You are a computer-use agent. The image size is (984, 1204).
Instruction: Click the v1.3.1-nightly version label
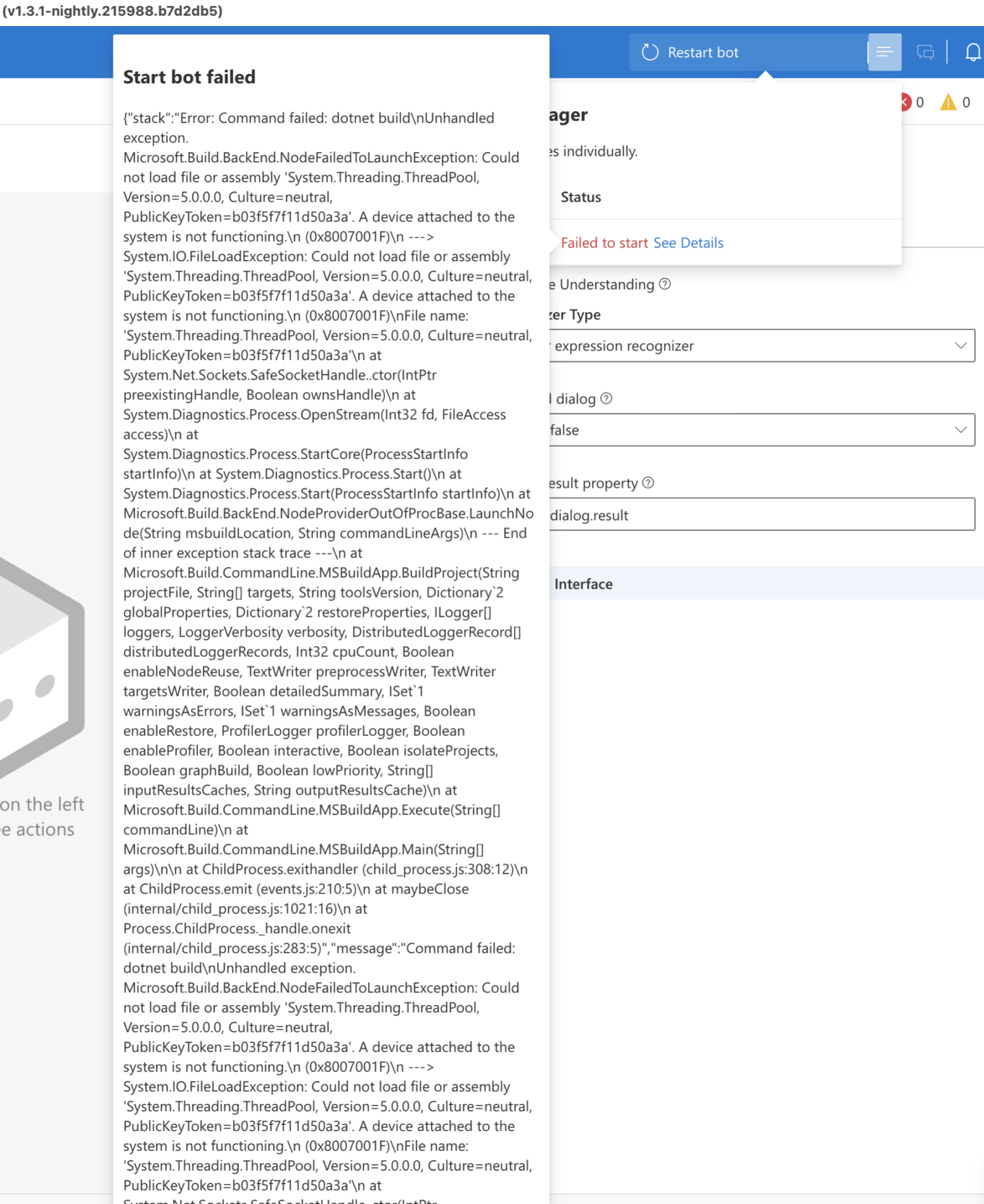click(x=111, y=12)
